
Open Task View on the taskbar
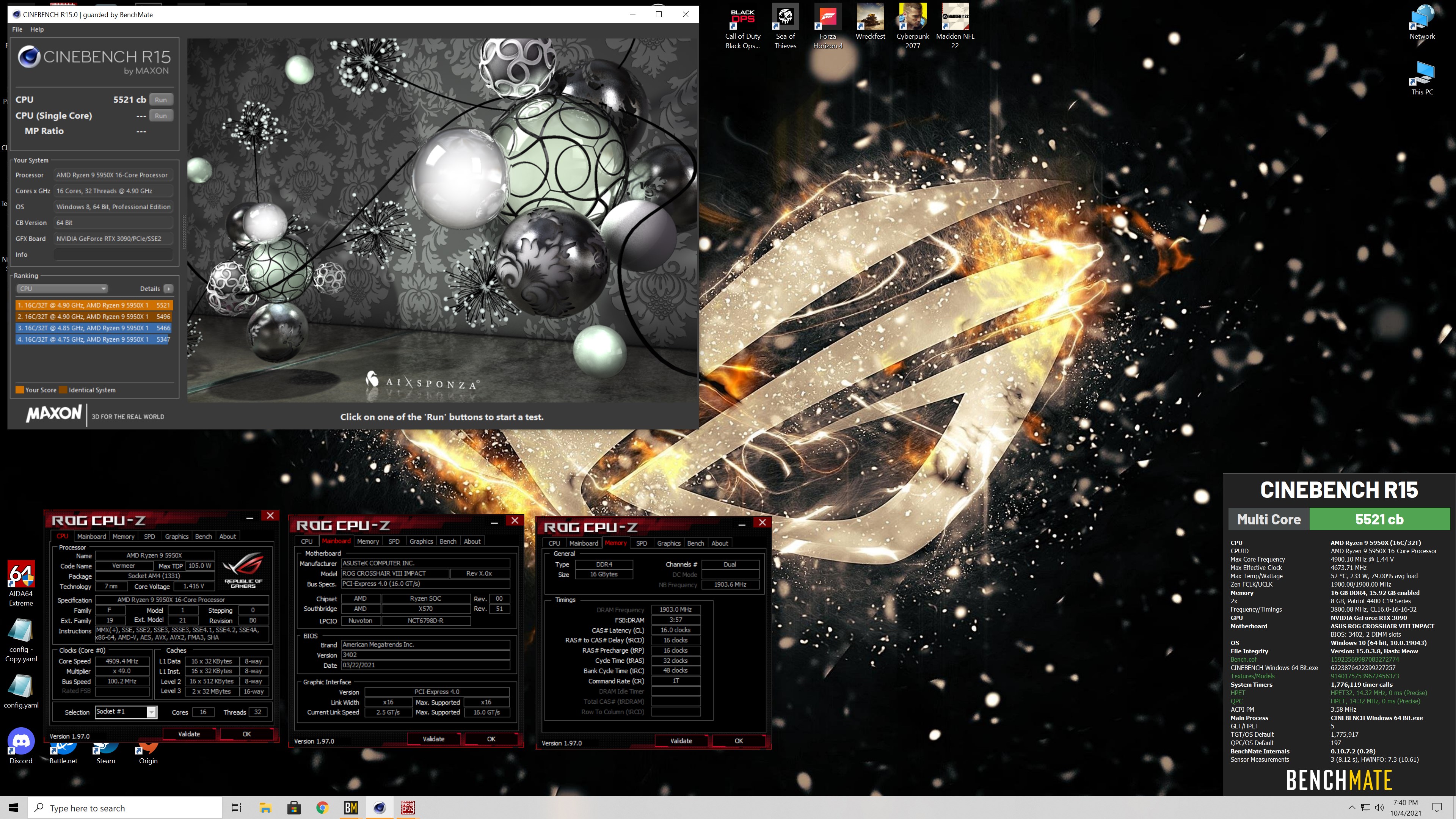pyautogui.click(x=237, y=808)
